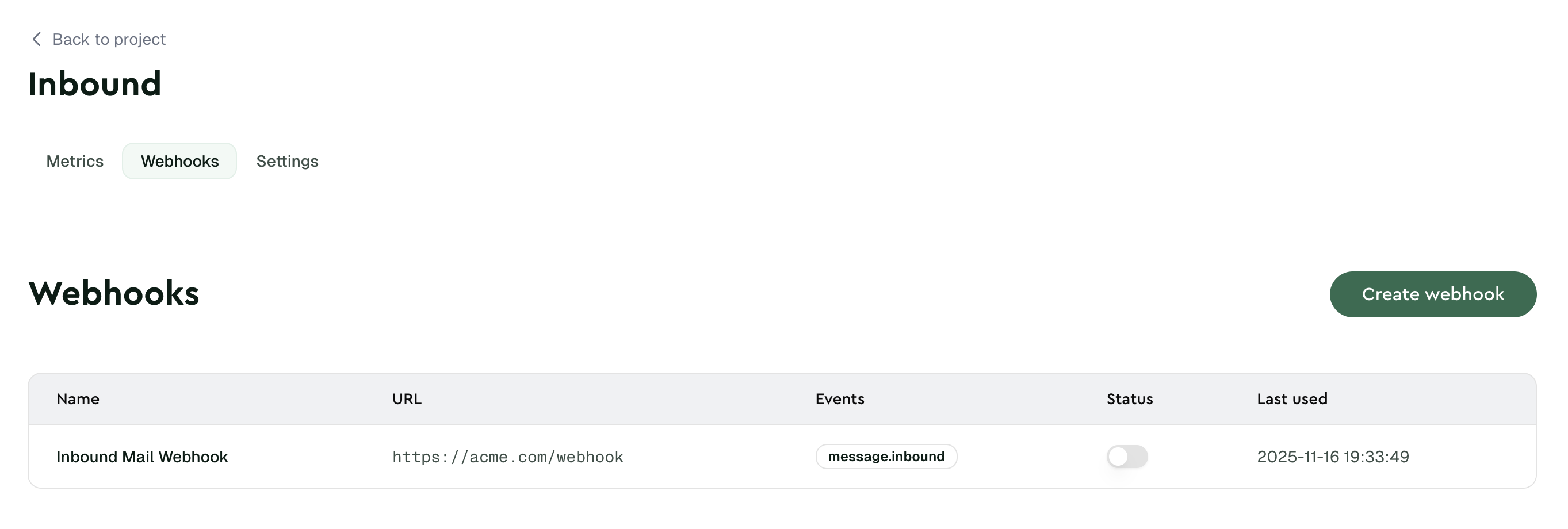Enable the Inbound Mail Webhook status toggle
Image resolution: width=1568 pixels, height=529 pixels.
click(1127, 457)
